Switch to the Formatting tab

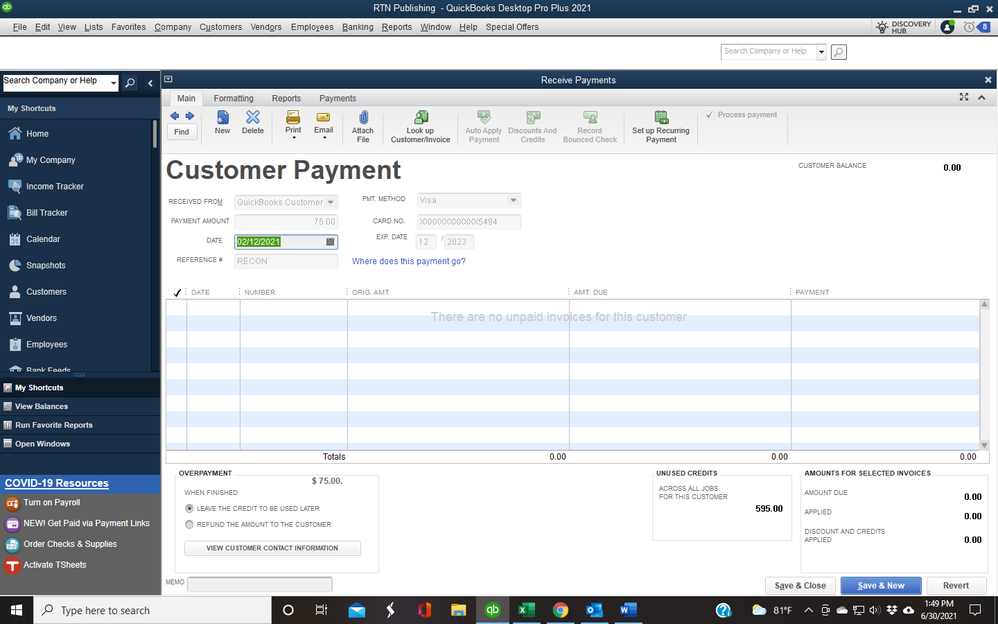click(x=233, y=98)
